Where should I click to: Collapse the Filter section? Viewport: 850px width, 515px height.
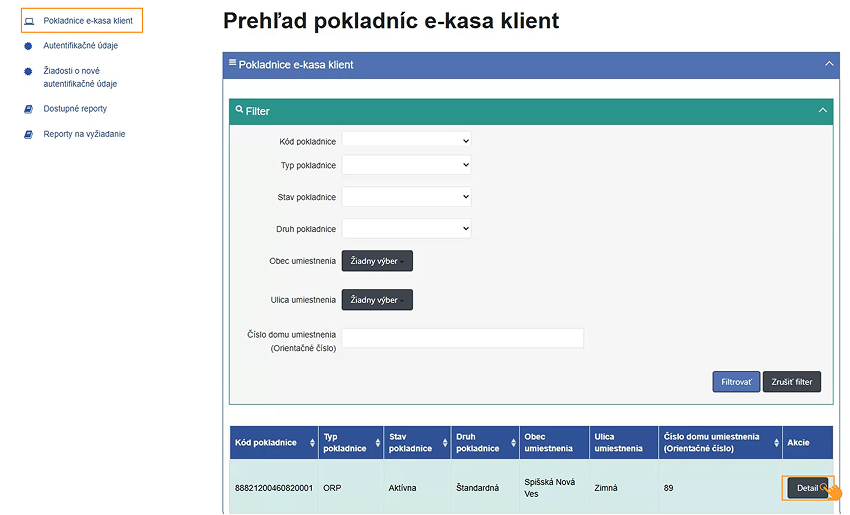tap(822, 111)
